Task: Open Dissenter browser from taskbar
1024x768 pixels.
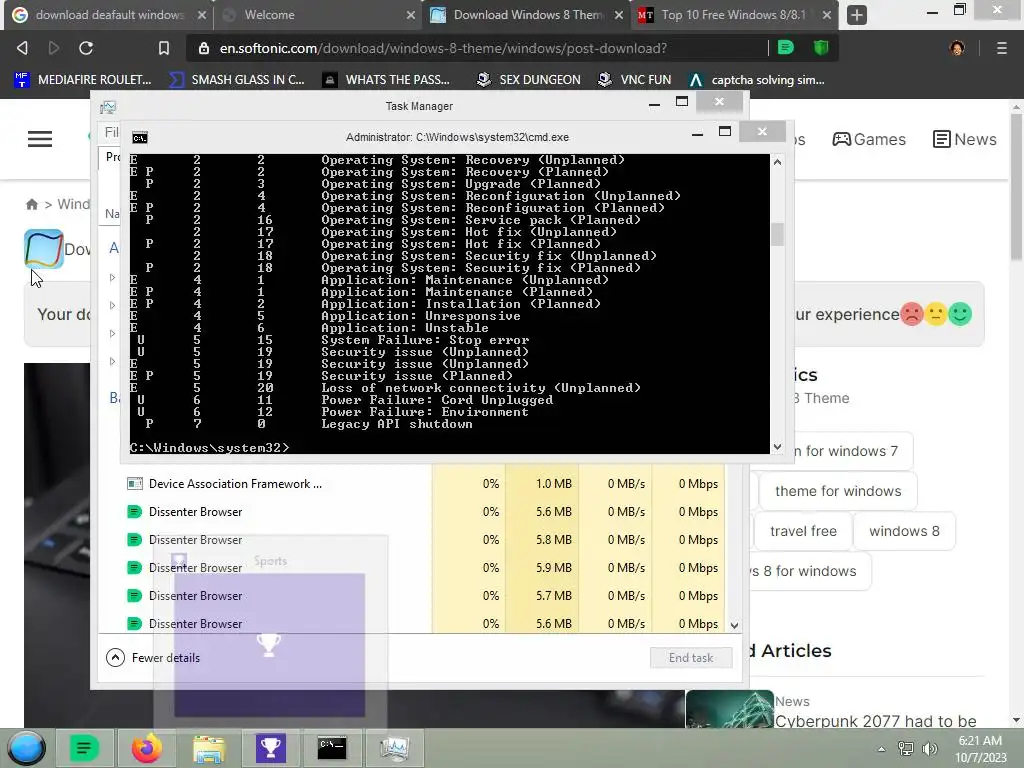Action: pyautogui.click(x=84, y=748)
